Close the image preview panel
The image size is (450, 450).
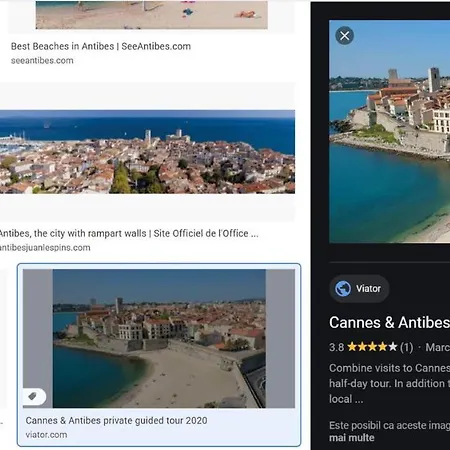345,36
